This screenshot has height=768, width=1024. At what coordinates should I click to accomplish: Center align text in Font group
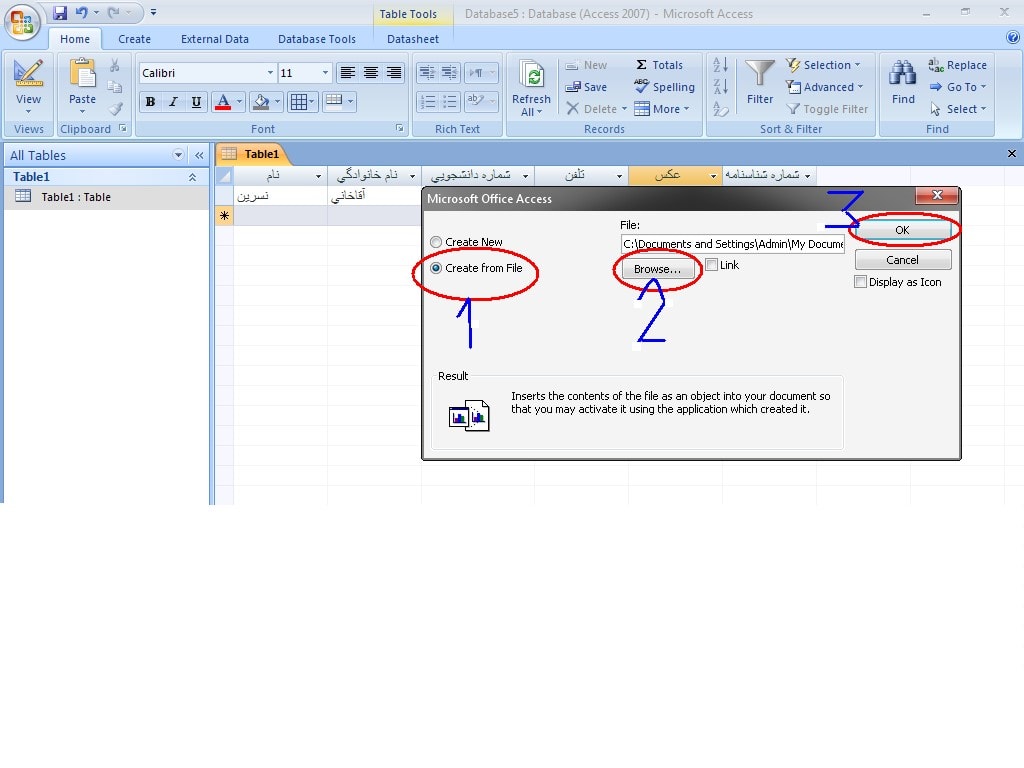370,72
